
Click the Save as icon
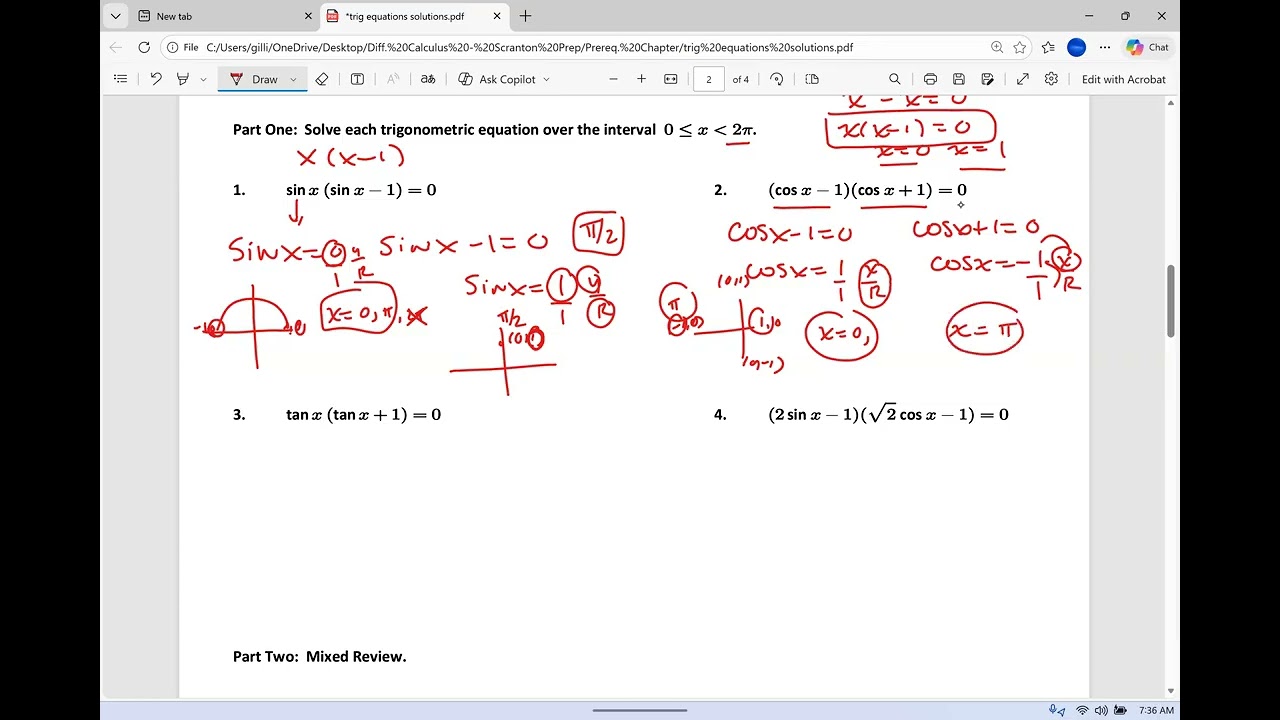click(x=988, y=79)
